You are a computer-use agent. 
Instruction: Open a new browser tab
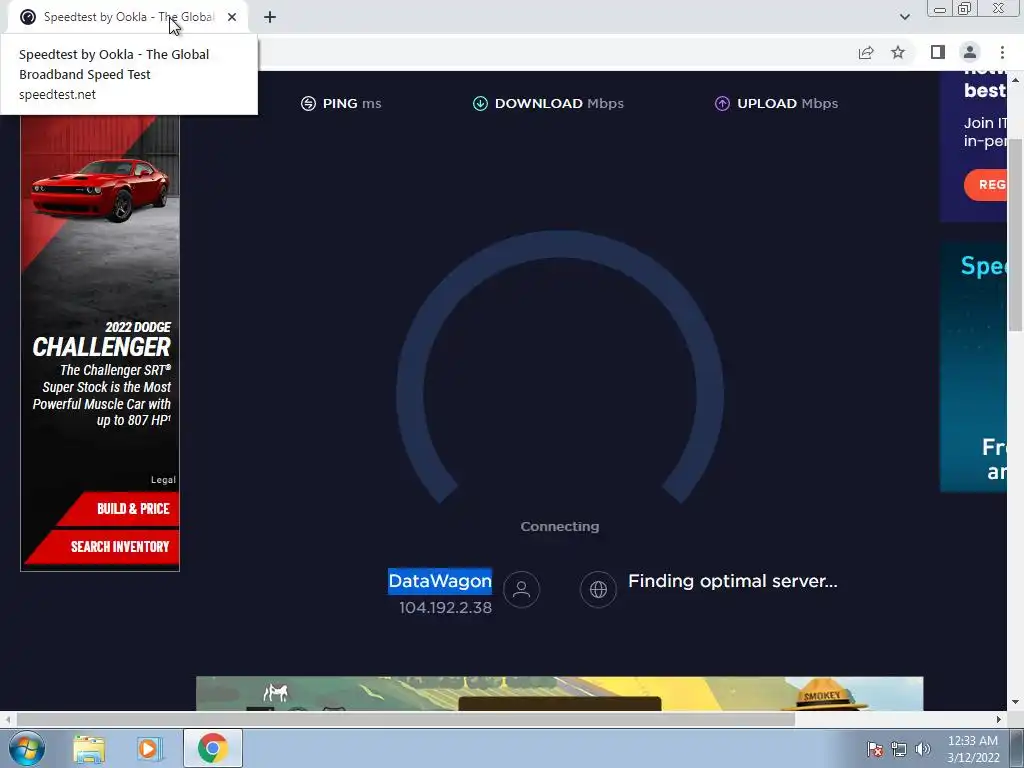pyautogui.click(x=270, y=17)
